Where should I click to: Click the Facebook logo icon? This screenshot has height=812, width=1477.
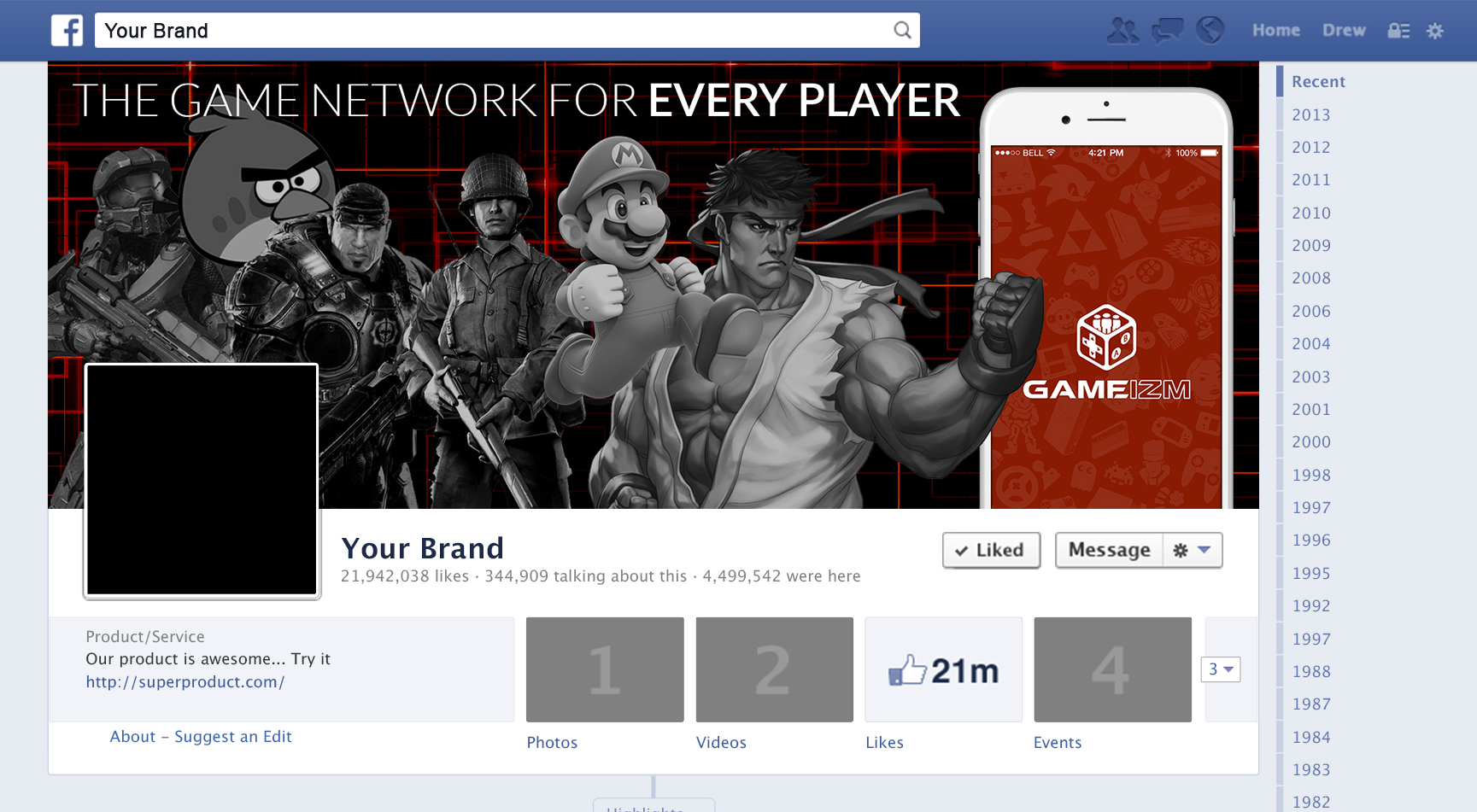pos(67,31)
